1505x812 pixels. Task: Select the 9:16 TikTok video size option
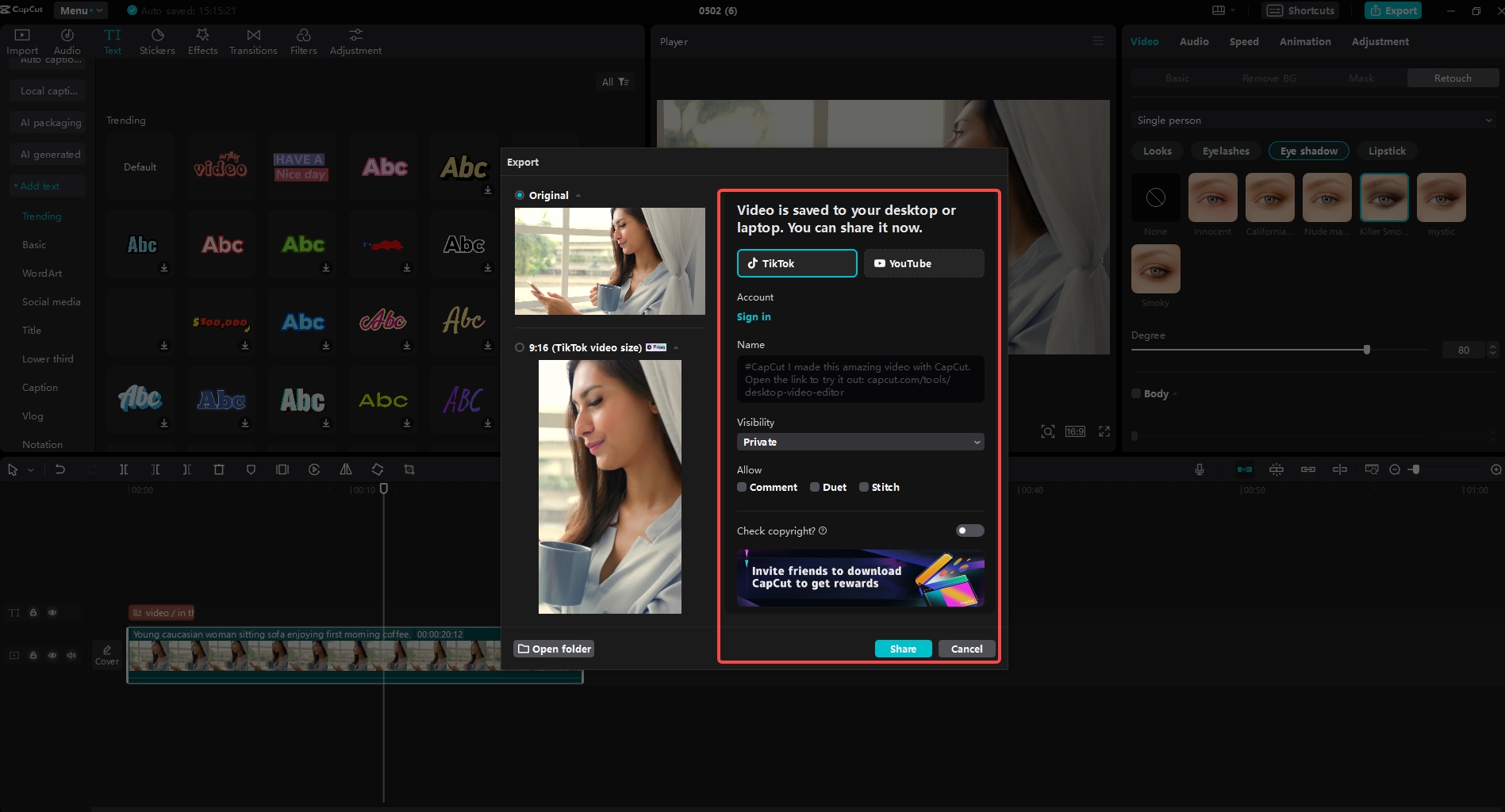pyautogui.click(x=520, y=347)
